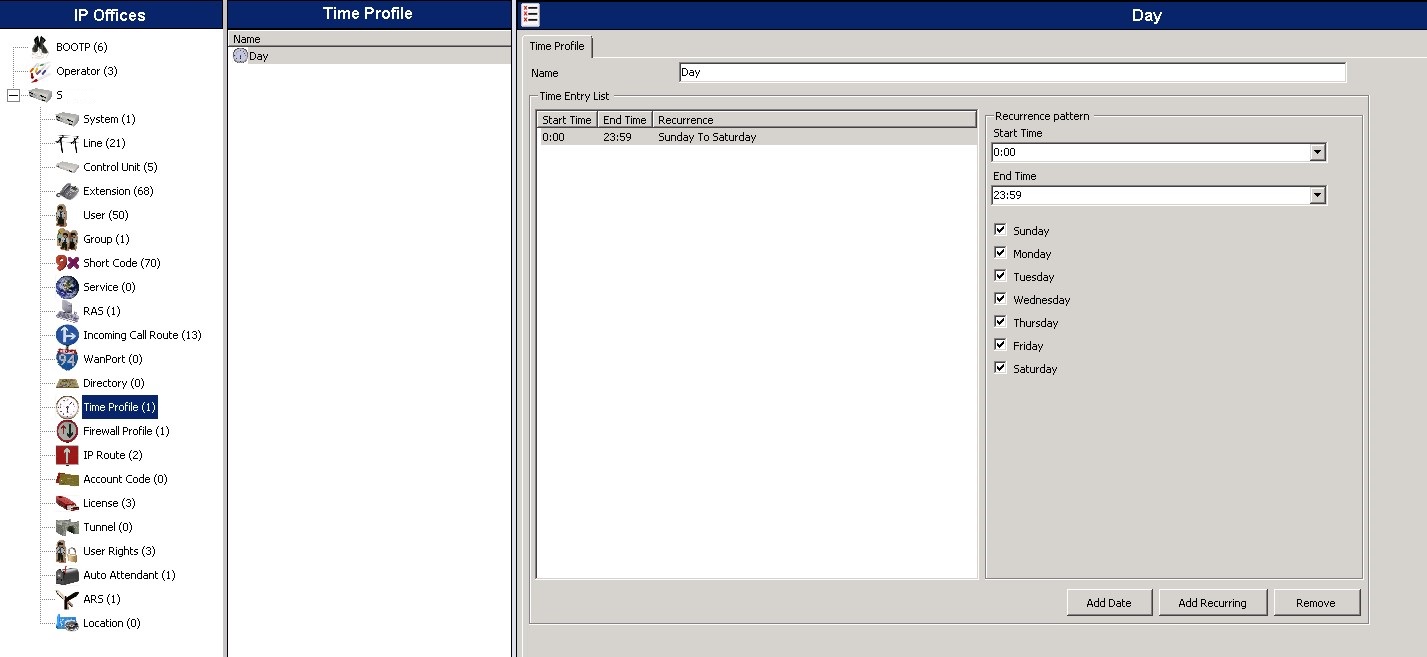Open the License icon in tree
The height and width of the screenshot is (657, 1427).
click(67, 503)
